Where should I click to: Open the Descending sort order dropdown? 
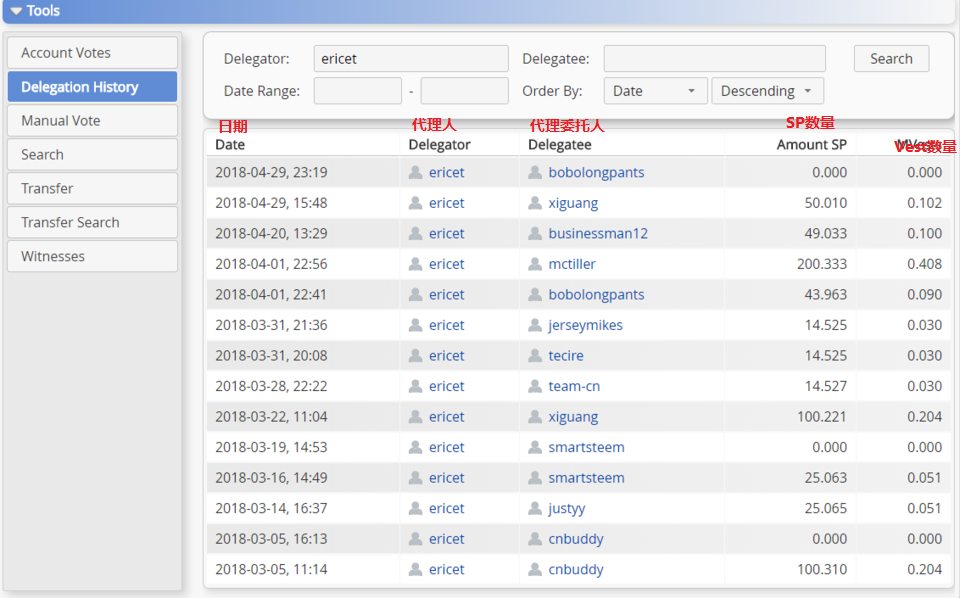(767, 91)
